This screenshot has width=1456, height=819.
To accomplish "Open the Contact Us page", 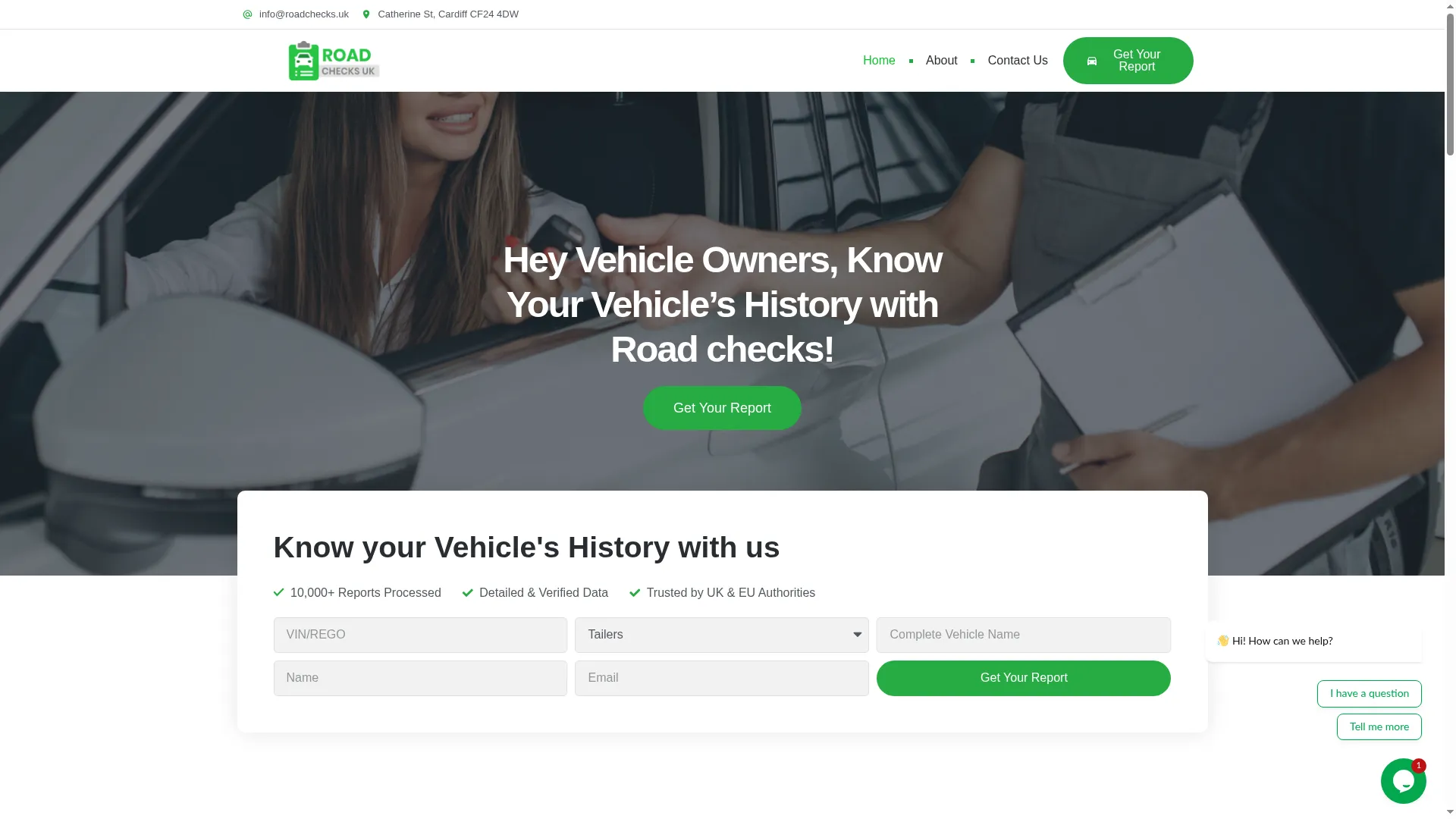I will pyautogui.click(x=1018, y=61).
